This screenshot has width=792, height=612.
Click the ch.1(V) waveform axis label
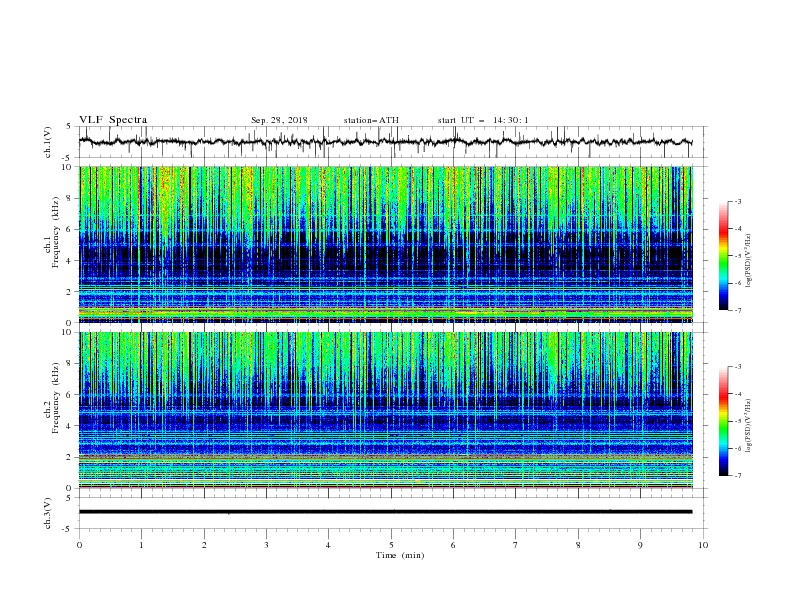point(48,142)
